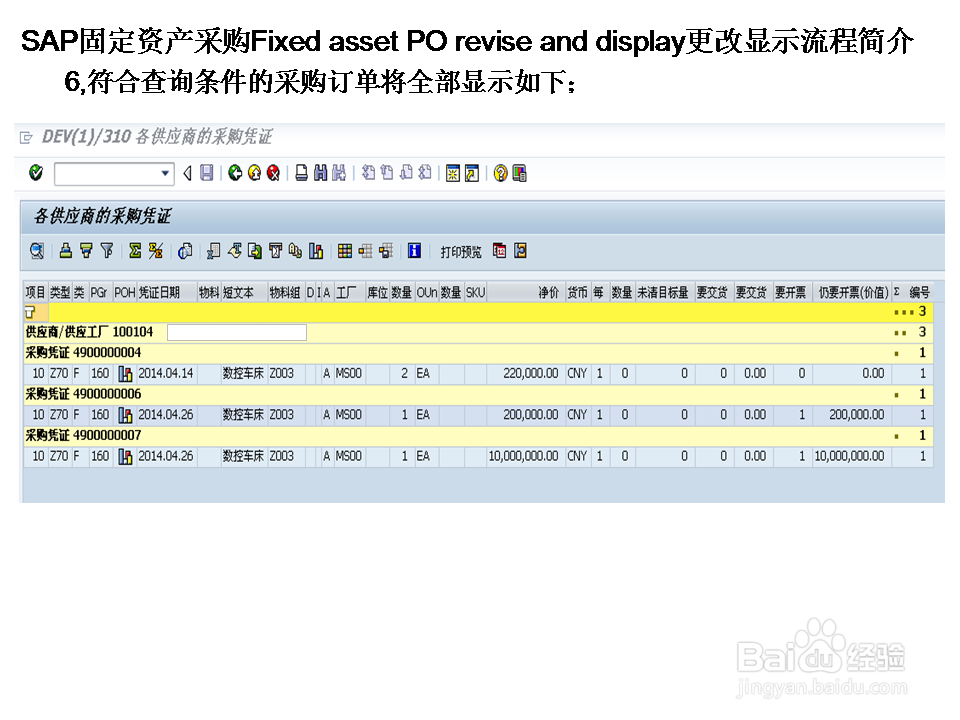This screenshot has height=720, width=960.
Task: Click the title bar menu icon beside DEV(1)/310
Action: (26, 137)
